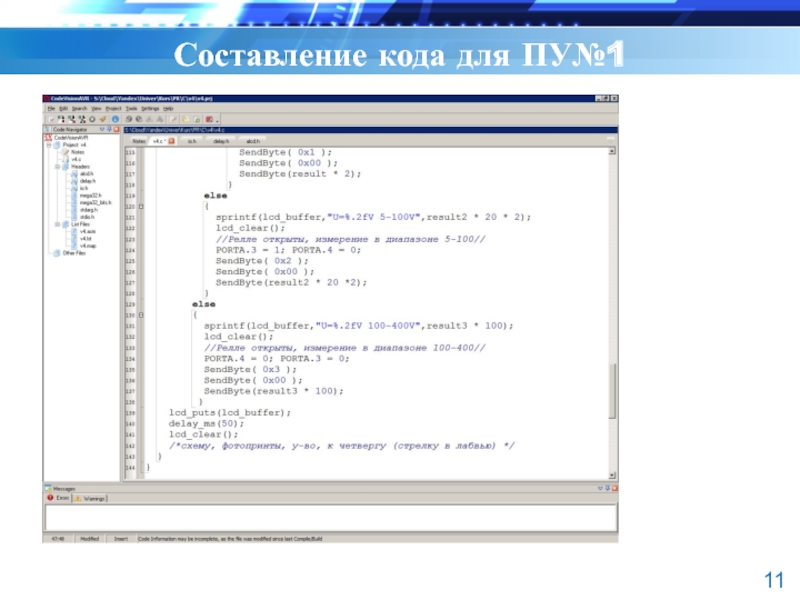Image resolution: width=800 pixels, height=600 pixels.
Task: Open the Tools menu
Action: point(131,109)
